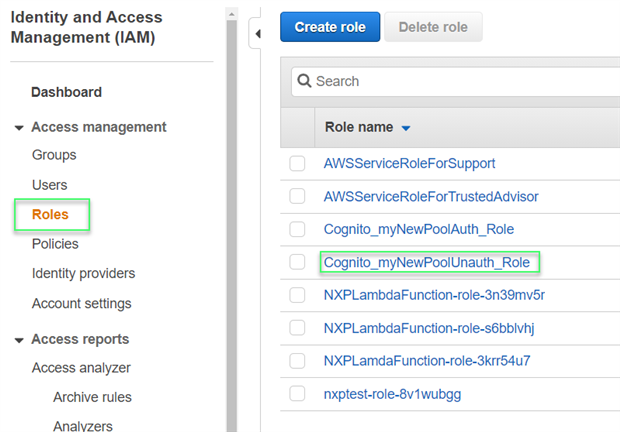Viewport: 620px width, 432px height.
Task: Navigate to Identity providers
Action: click(83, 274)
